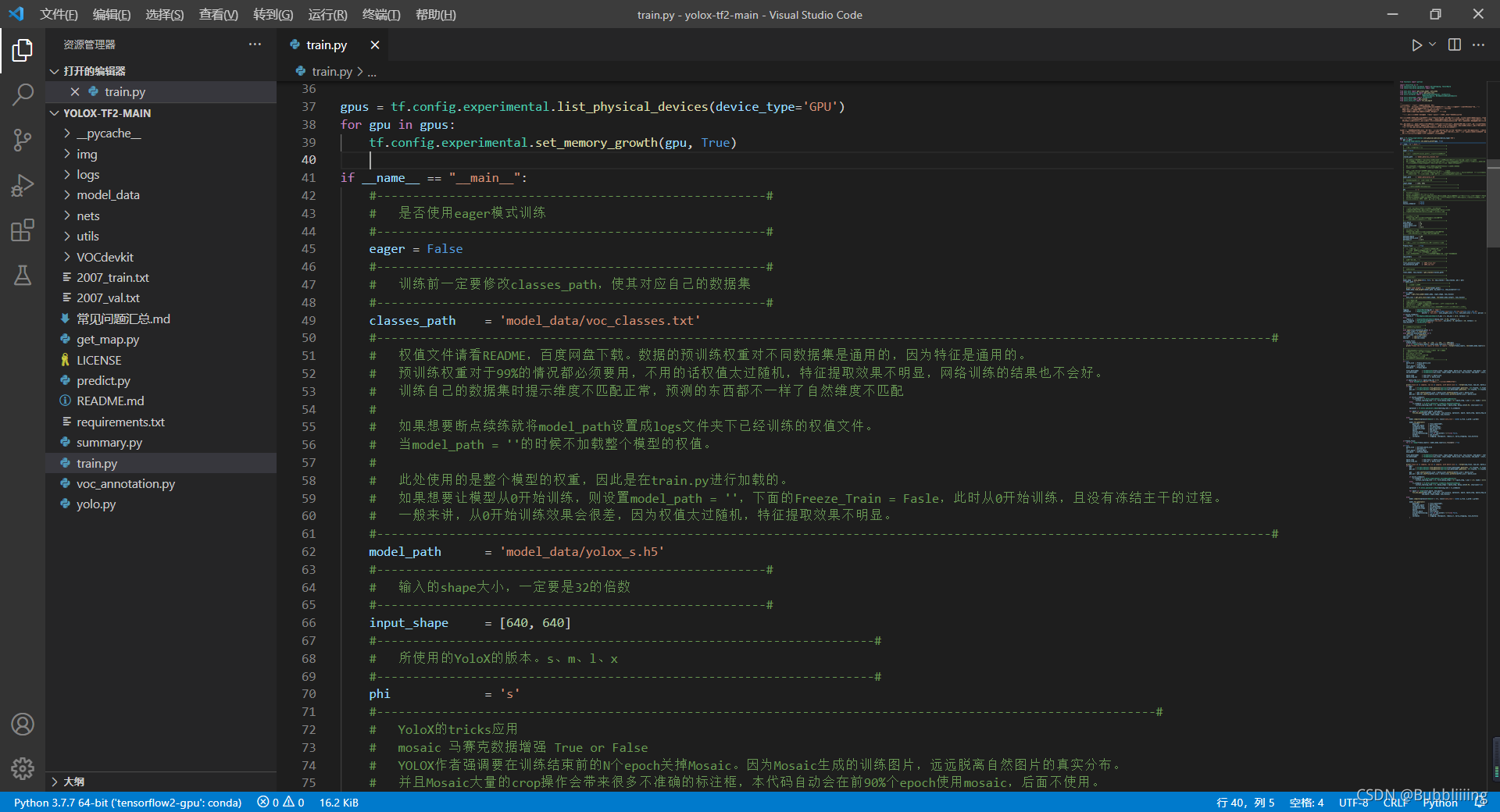Image resolution: width=1500 pixels, height=812 pixels.
Task: Expand the utils folder
Action: (161, 237)
